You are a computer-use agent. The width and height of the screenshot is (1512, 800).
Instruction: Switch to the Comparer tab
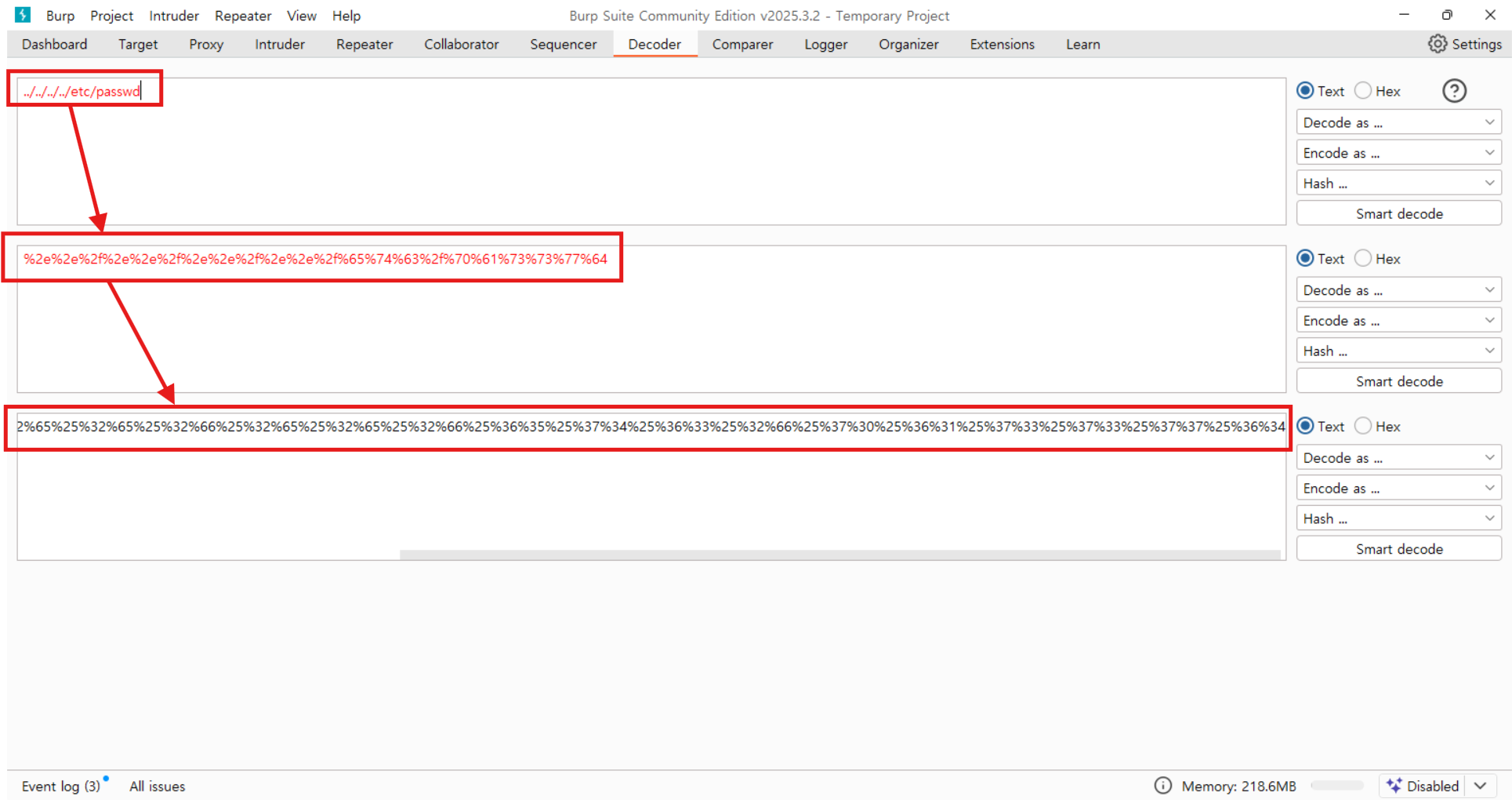742,45
